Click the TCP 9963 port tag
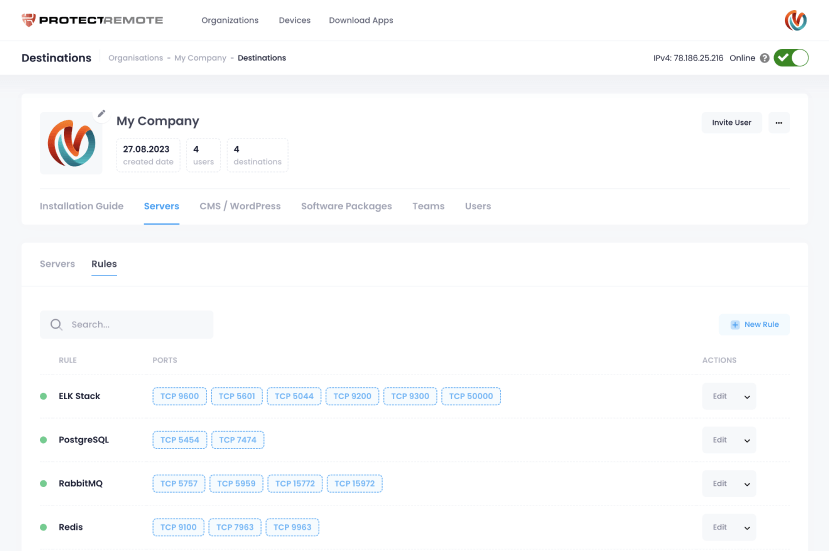This screenshot has width=829, height=551. point(292,527)
